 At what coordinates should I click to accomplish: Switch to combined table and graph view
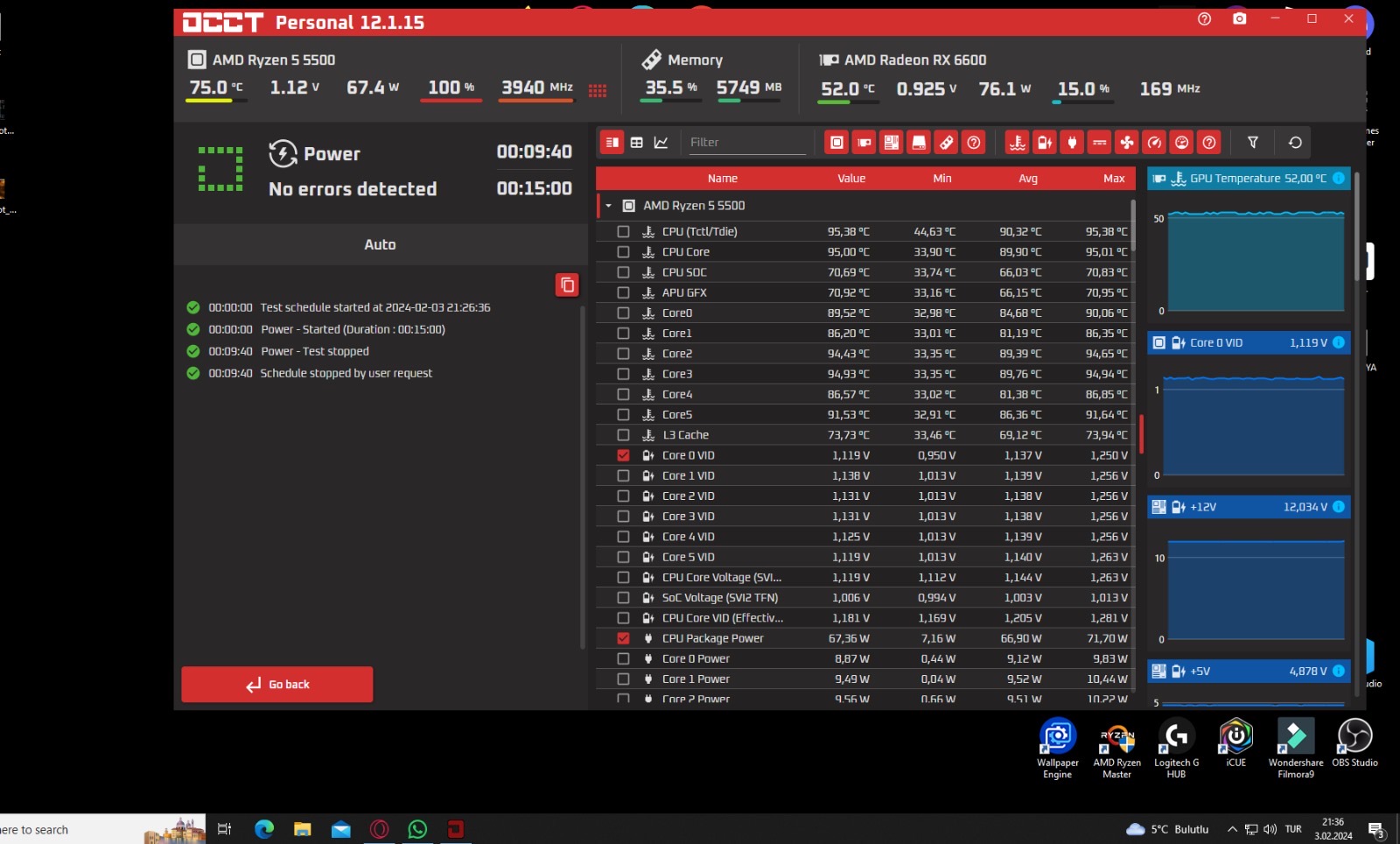coord(612,143)
